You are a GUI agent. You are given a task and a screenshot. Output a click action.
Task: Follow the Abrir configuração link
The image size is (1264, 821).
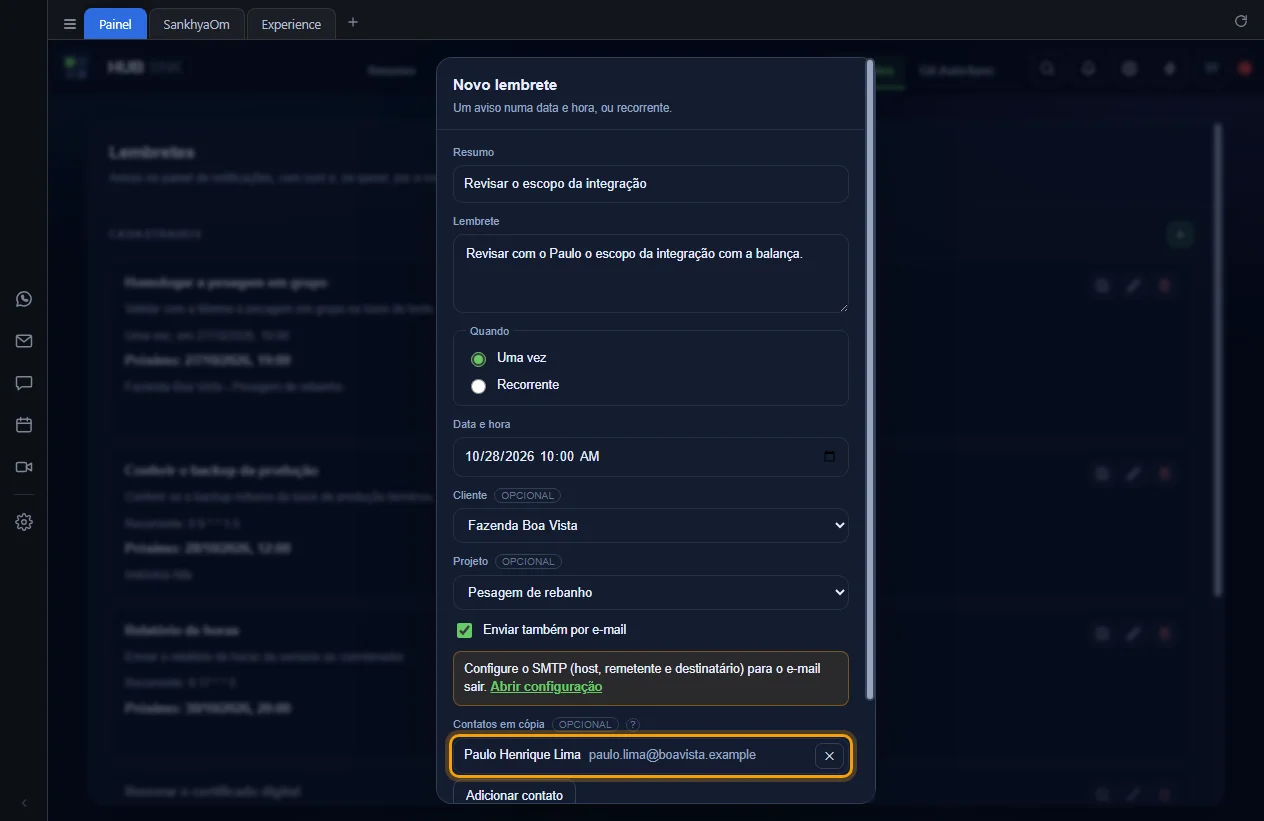546,687
